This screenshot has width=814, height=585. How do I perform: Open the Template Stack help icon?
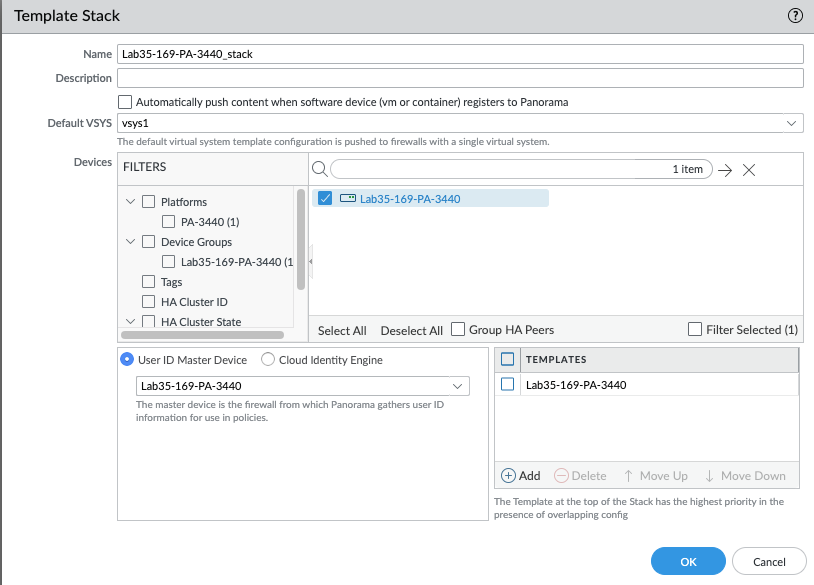(795, 16)
